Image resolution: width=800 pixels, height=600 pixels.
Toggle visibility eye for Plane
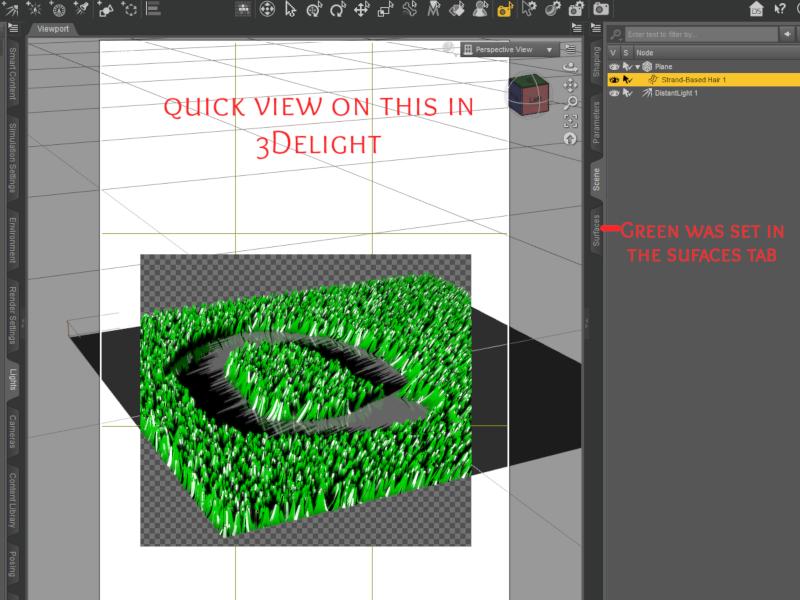click(614, 67)
